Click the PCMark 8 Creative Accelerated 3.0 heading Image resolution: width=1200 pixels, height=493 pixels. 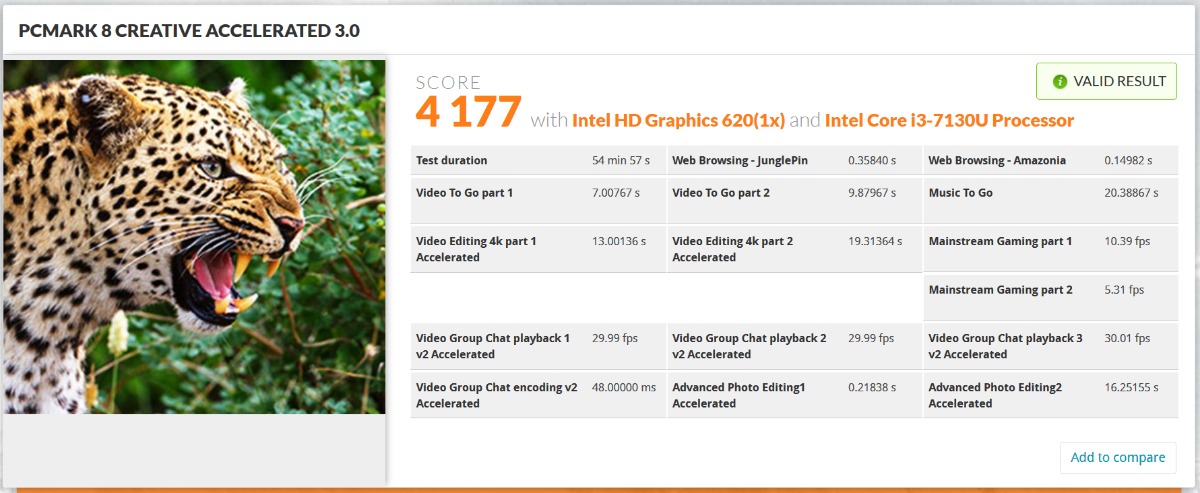click(x=190, y=31)
